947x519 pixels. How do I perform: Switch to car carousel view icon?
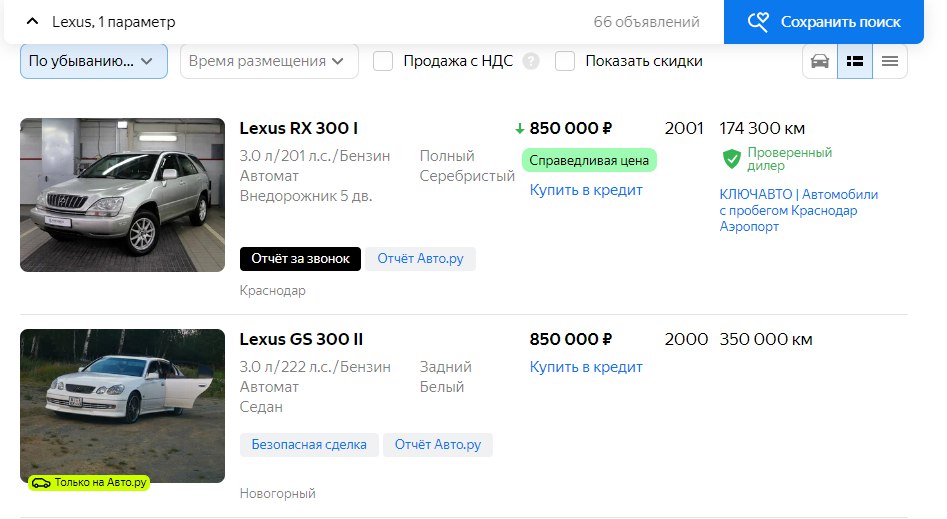pos(820,61)
